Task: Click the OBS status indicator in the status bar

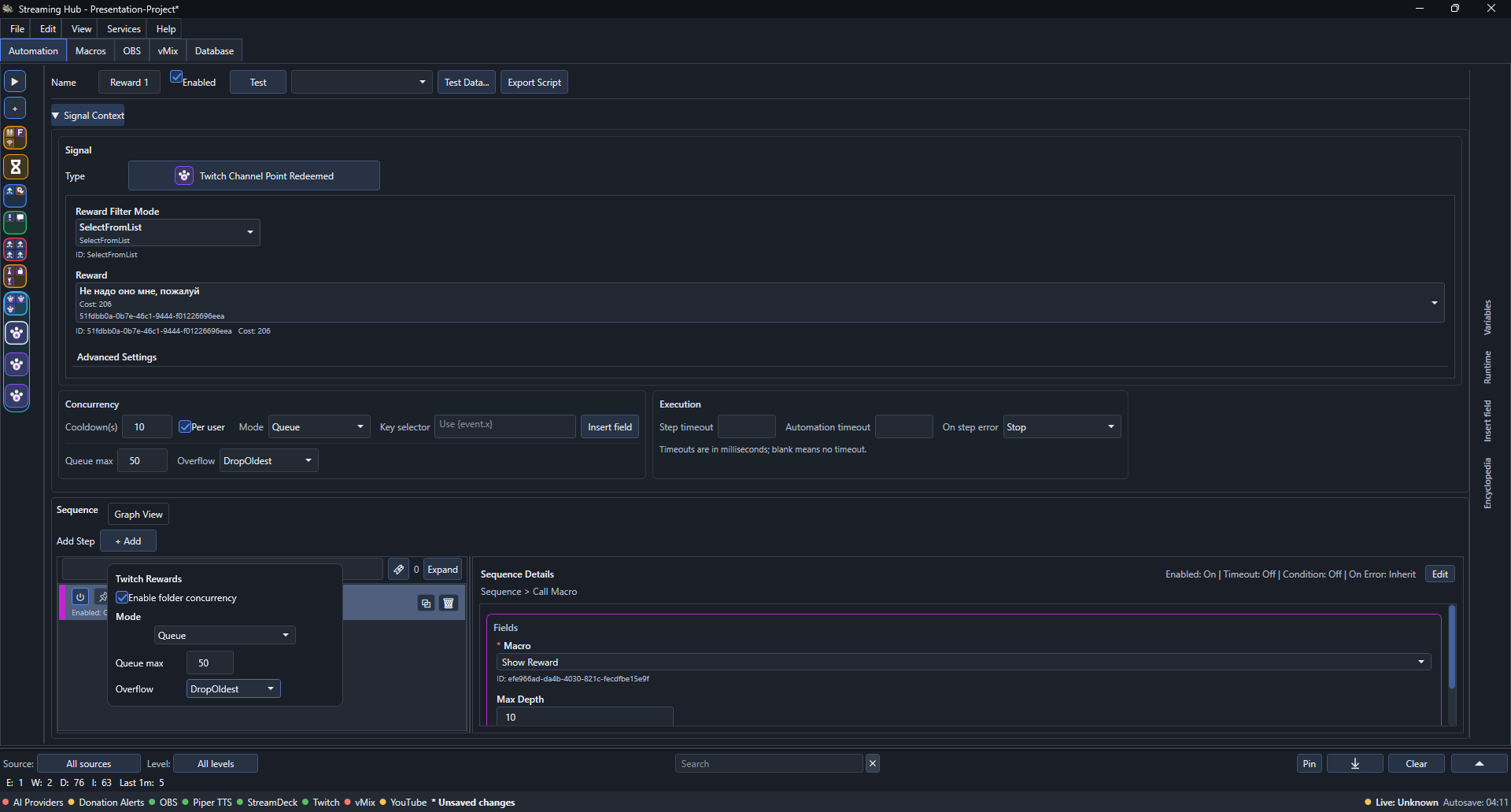Action: point(164,803)
